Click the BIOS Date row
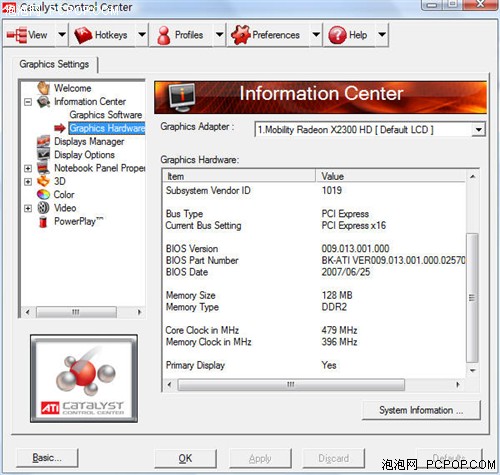This screenshot has height=475, width=500. (314, 272)
